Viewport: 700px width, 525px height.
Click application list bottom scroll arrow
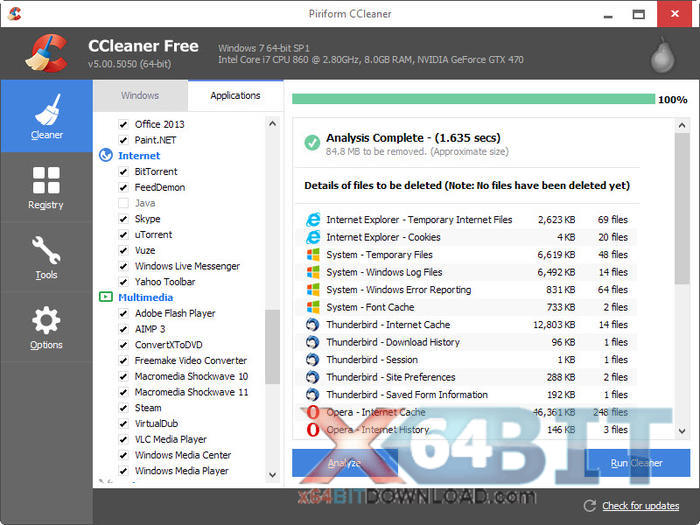pos(272,475)
